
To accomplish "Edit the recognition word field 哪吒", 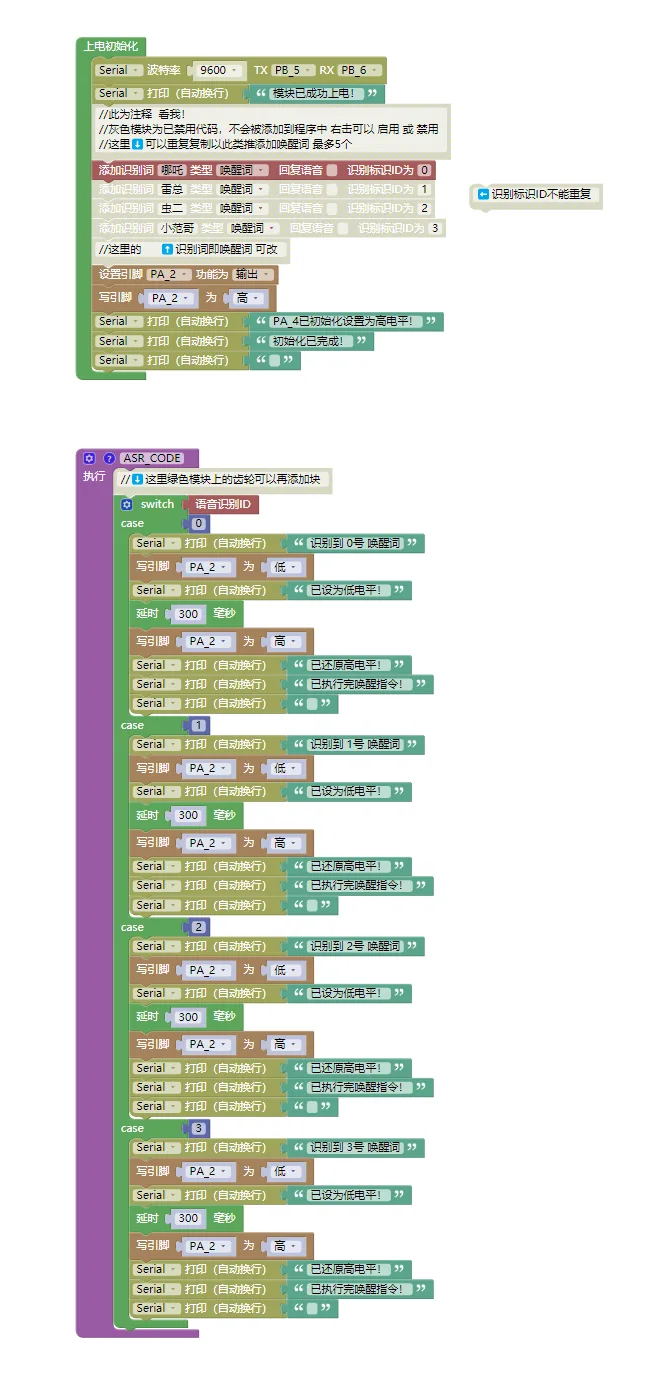I will (x=172, y=170).
